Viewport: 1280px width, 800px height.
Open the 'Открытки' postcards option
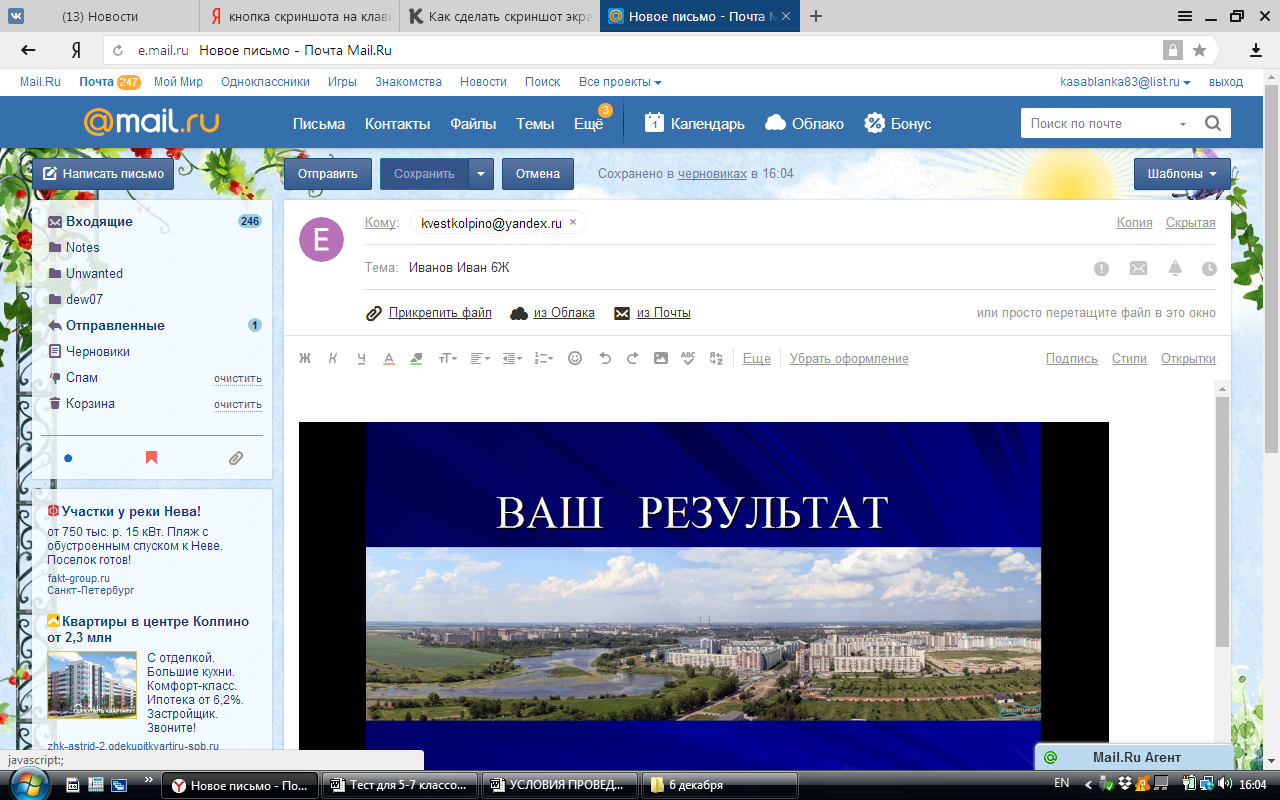pos(1188,358)
